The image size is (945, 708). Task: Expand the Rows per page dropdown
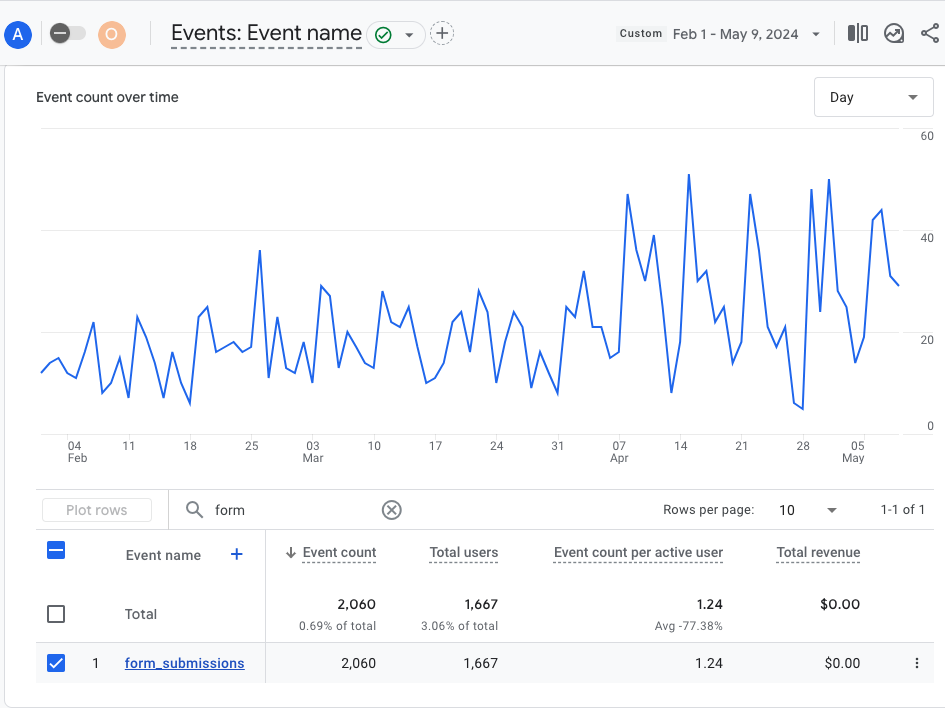tap(808, 510)
